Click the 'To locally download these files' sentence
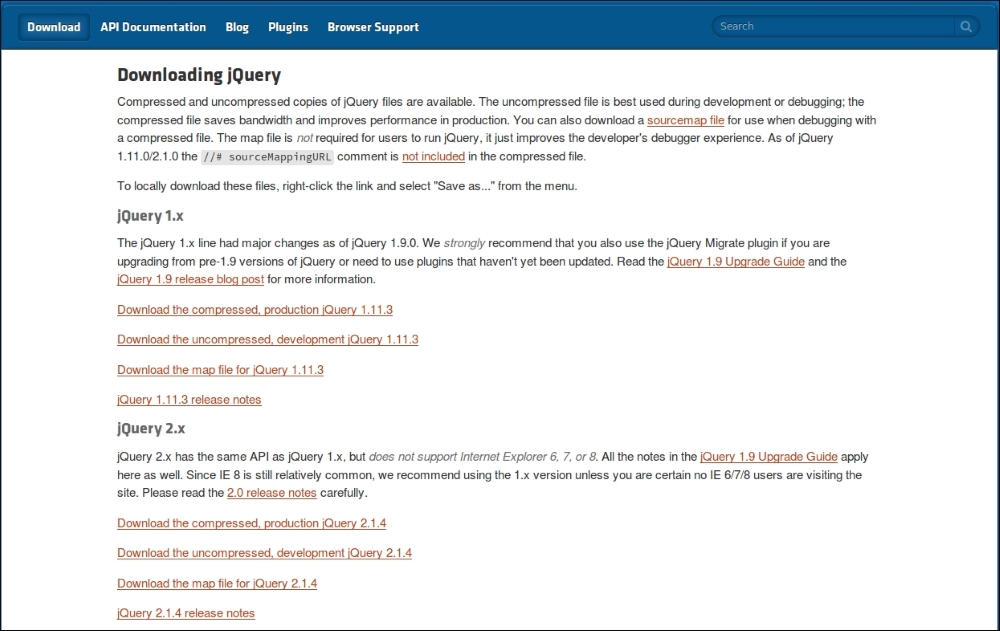 (x=347, y=186)
